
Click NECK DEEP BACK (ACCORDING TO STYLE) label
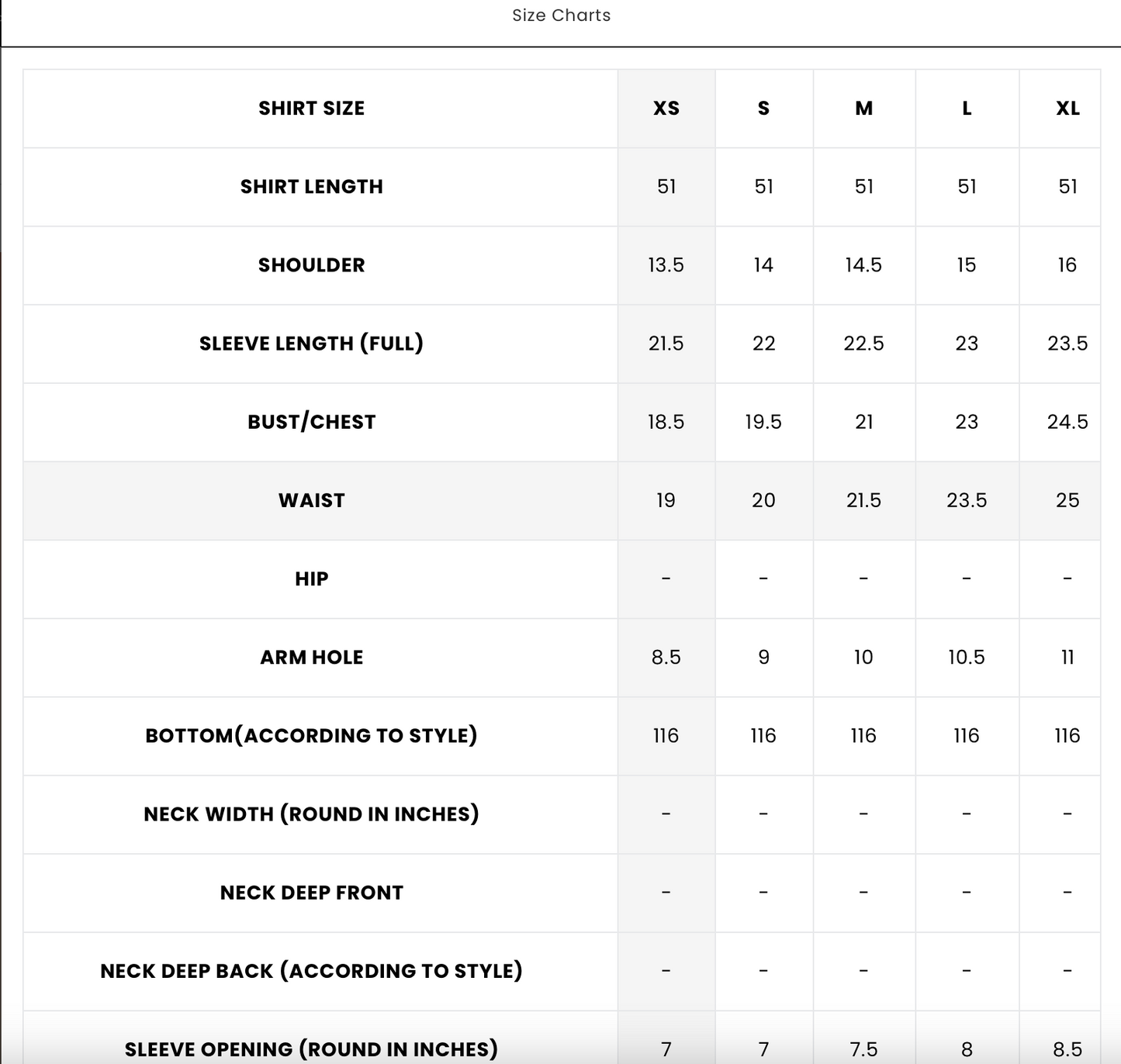point(311,971)
